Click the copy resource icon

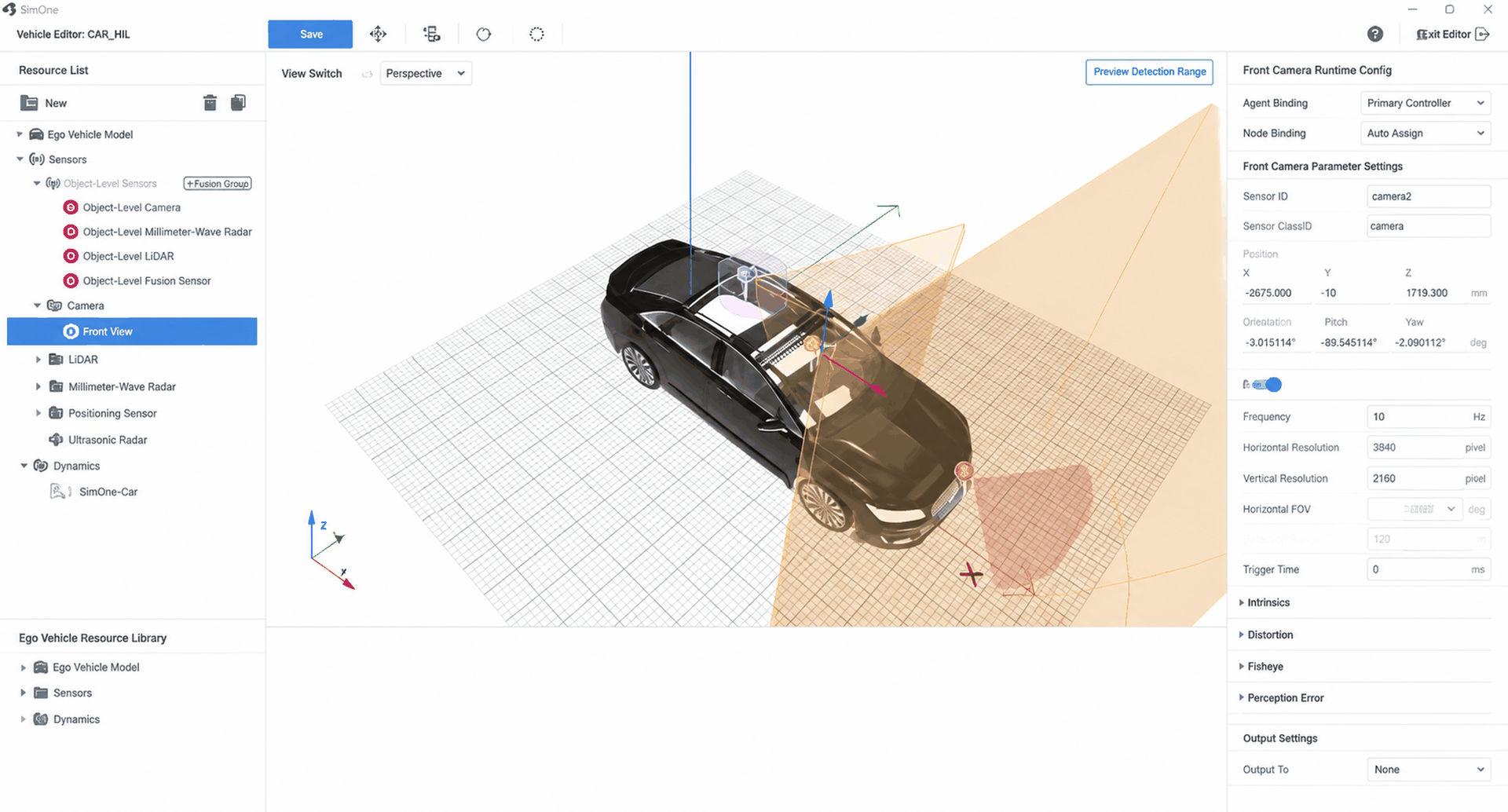click(238, 103)
